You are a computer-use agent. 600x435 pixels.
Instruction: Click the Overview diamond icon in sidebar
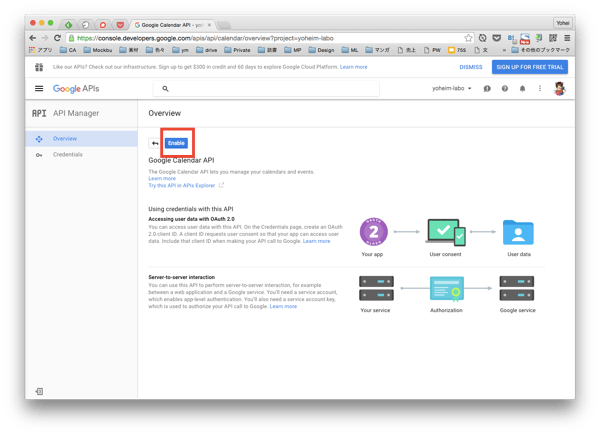39,139
